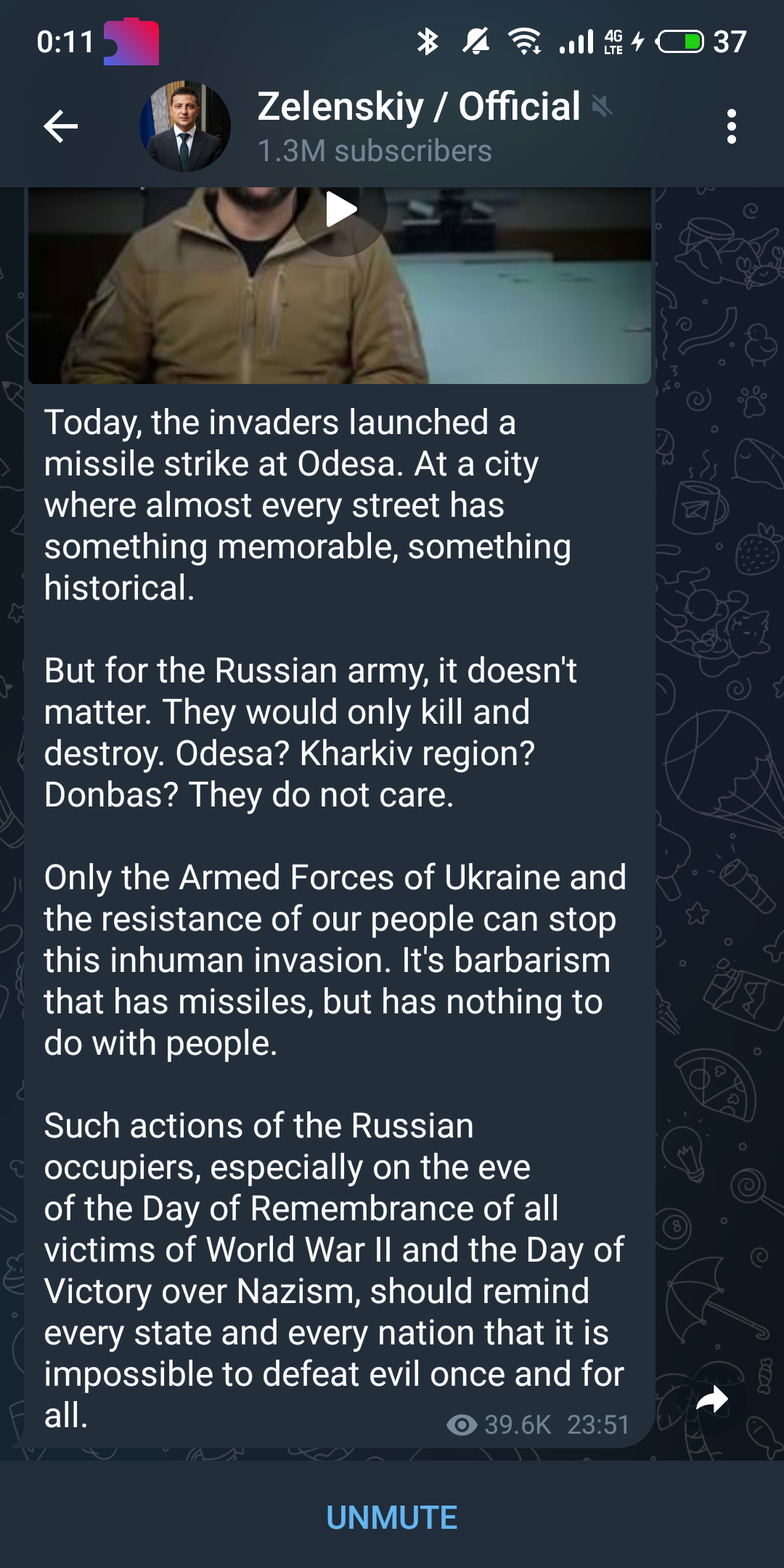The height and width of the screenshot is (1568, 784).
Task: Open the three-dot more options menu
Action: click(x=731, y=126)
